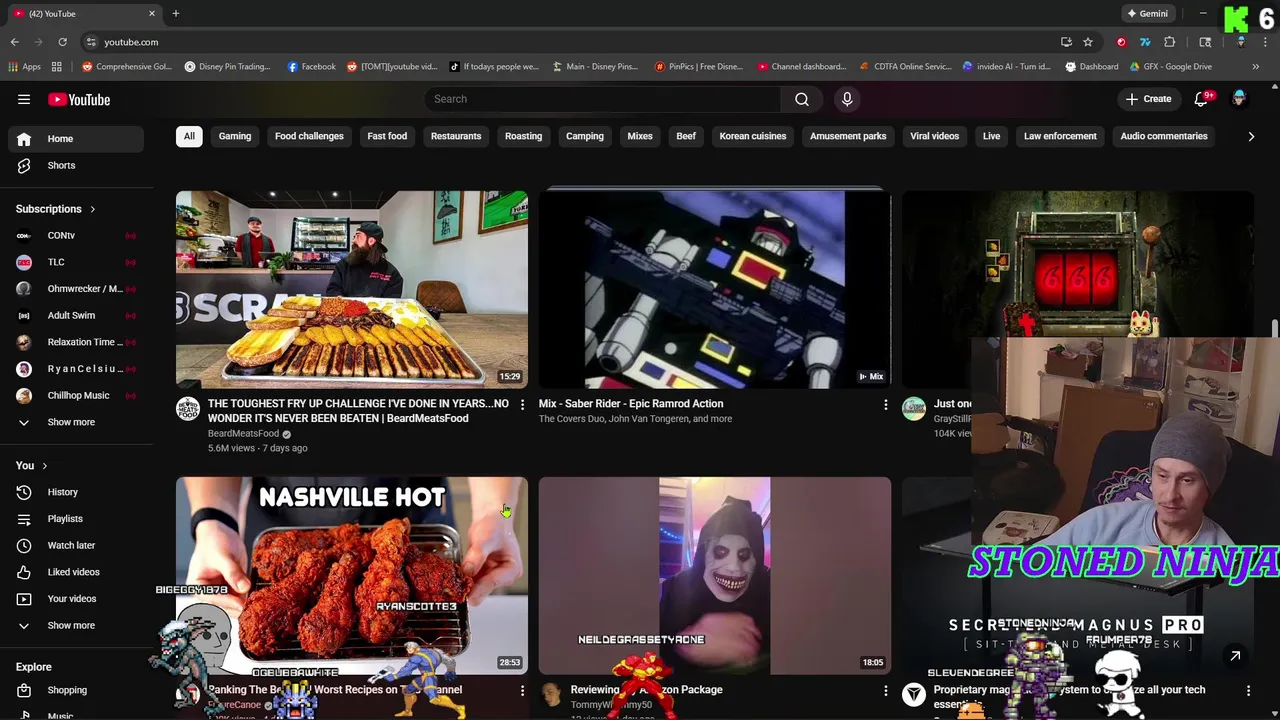Select the Camping chip
1280x720 pixels.
coord(585,136)
